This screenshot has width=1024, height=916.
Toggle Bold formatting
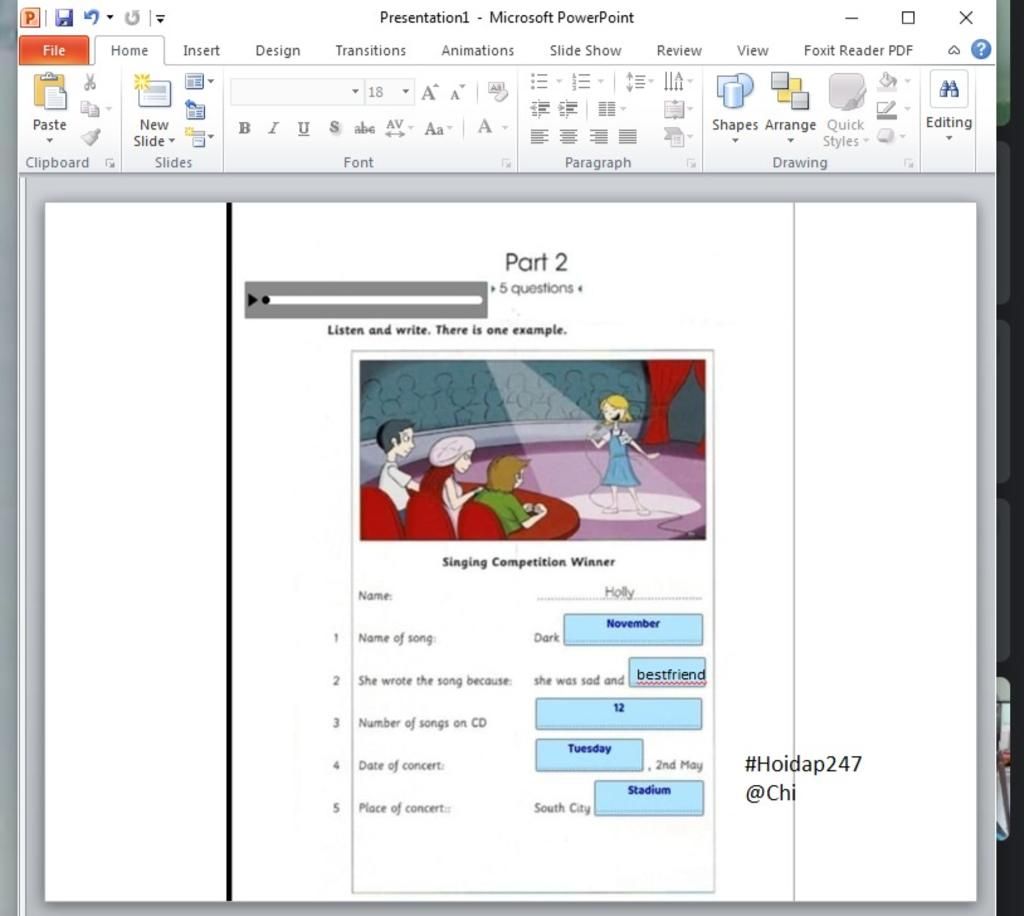pos(245,128)
